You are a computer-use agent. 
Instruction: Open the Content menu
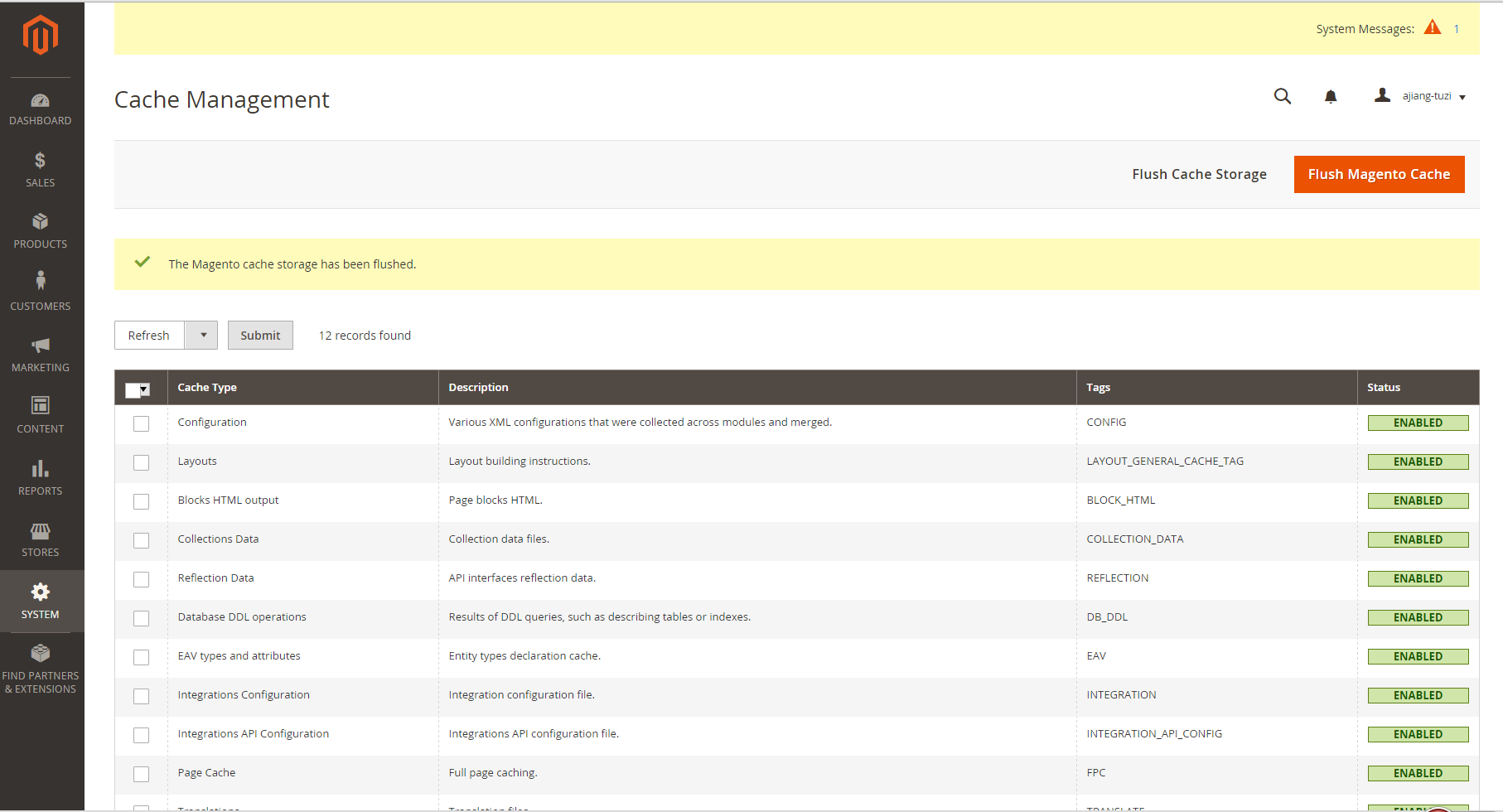click(x=41, y=417)
